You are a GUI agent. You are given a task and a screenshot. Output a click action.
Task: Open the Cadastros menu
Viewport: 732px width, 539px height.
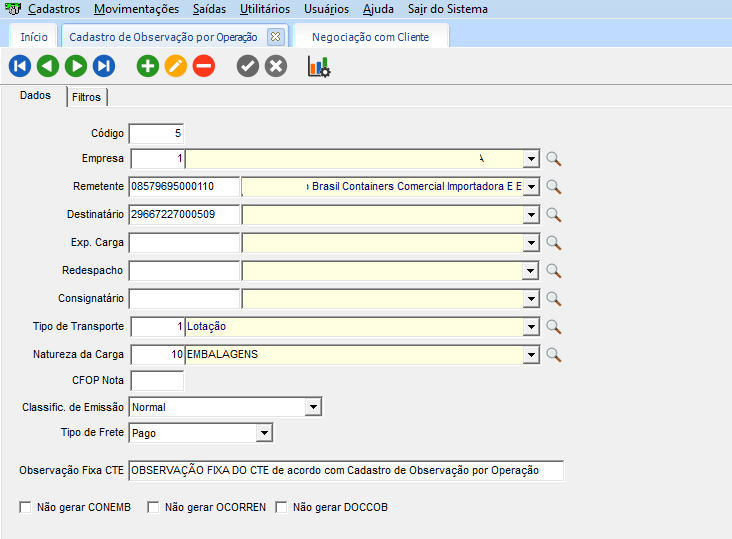point(54,9)
